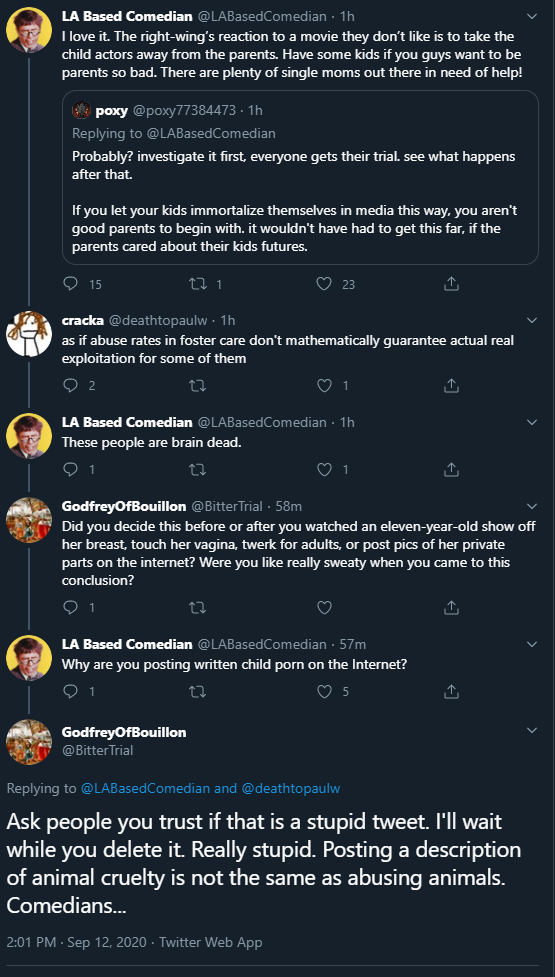This screenshot has height=977, width=555.
Task: Open chevron menu on the 57m tweet
Action: 532,644
